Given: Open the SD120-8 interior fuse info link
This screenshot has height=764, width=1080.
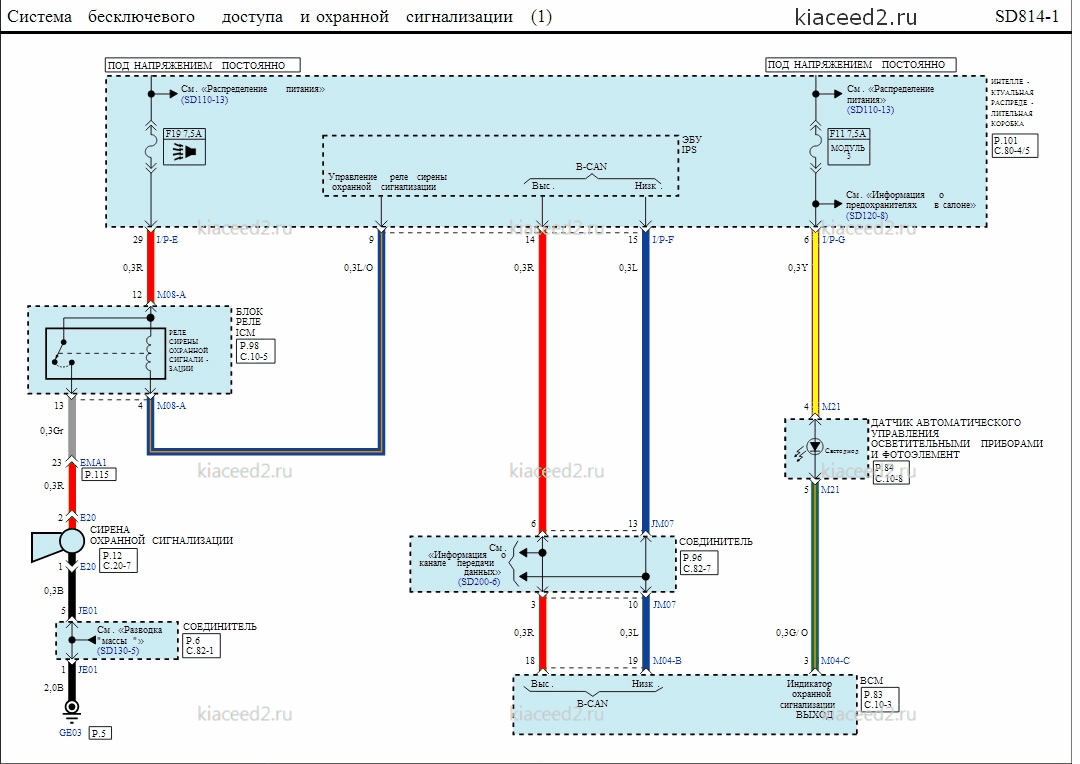Looking at the screenshot, I should (867, 216).
